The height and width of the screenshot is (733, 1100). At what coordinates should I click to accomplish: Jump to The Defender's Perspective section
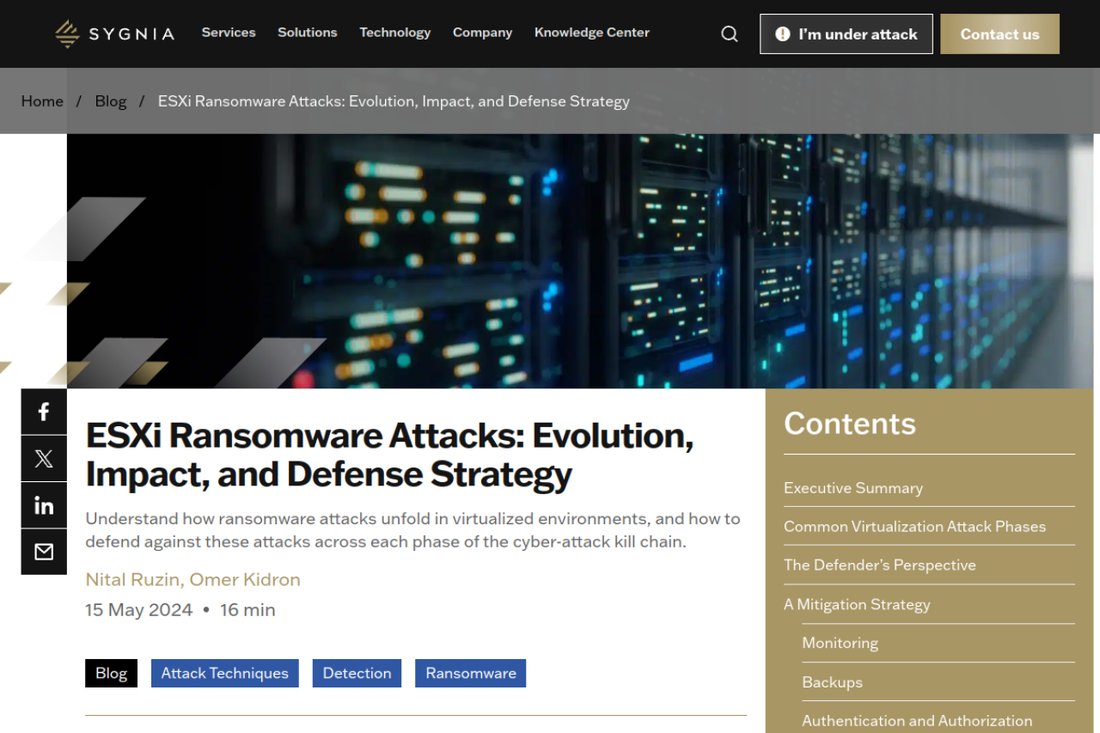(x=880, y=565)
